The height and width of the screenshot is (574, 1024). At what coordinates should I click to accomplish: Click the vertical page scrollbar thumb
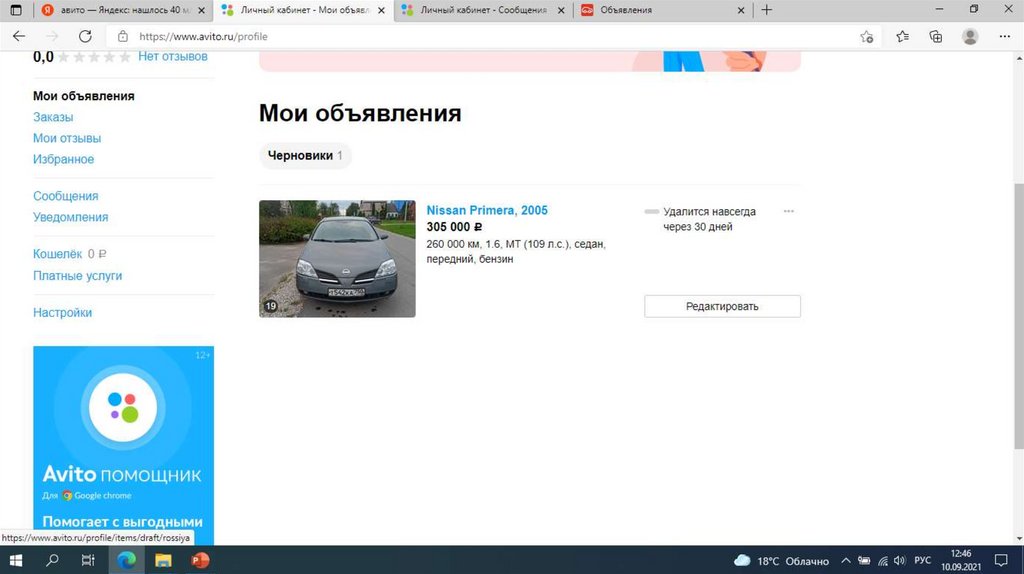(1019, 317)
